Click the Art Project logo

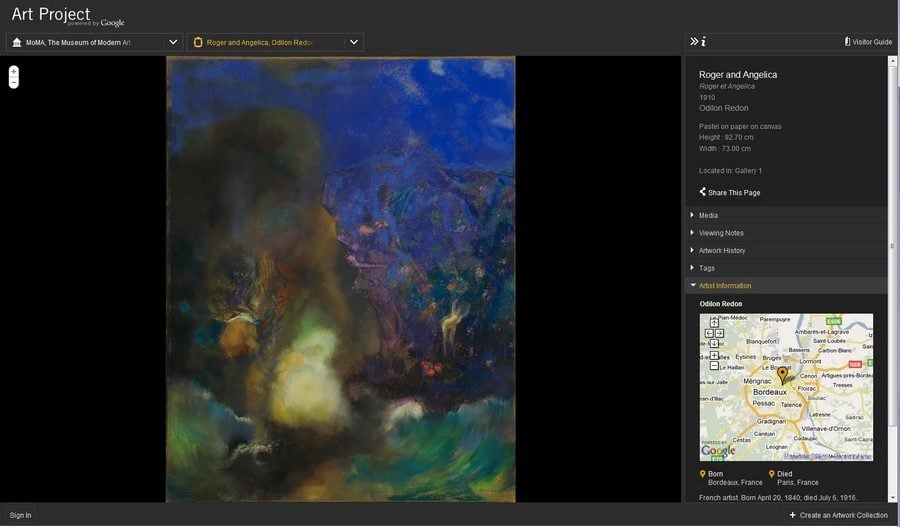[68, 16]
